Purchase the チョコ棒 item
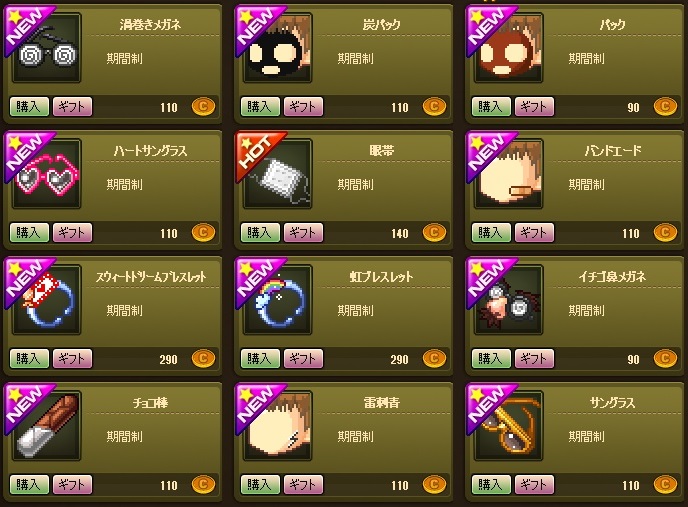Viewport: 688px width, 507px height. [29, 485]
